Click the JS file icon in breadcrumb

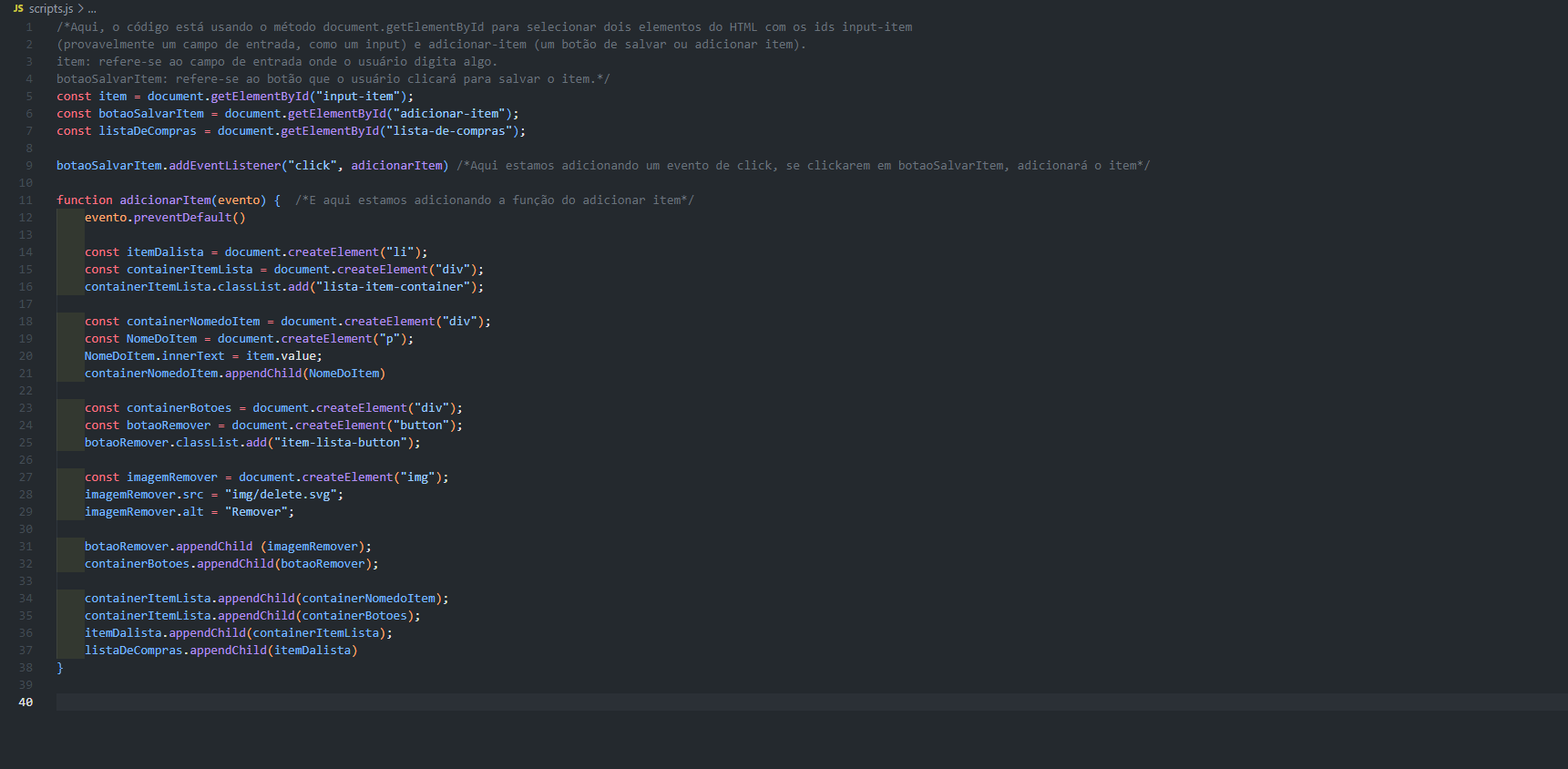coord(18,8)
